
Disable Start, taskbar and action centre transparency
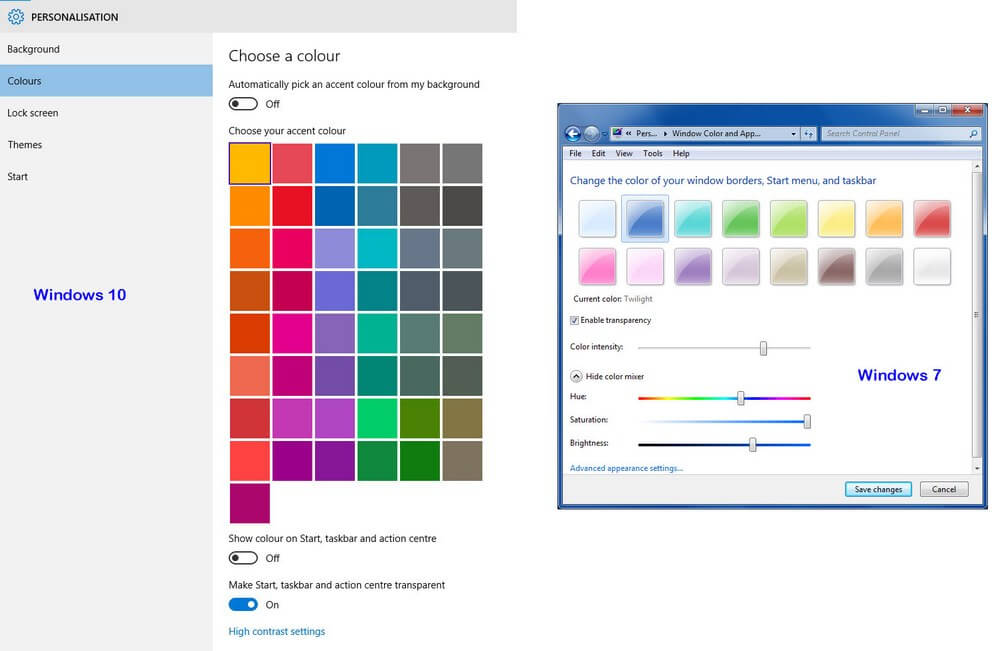tap(243, 604)
